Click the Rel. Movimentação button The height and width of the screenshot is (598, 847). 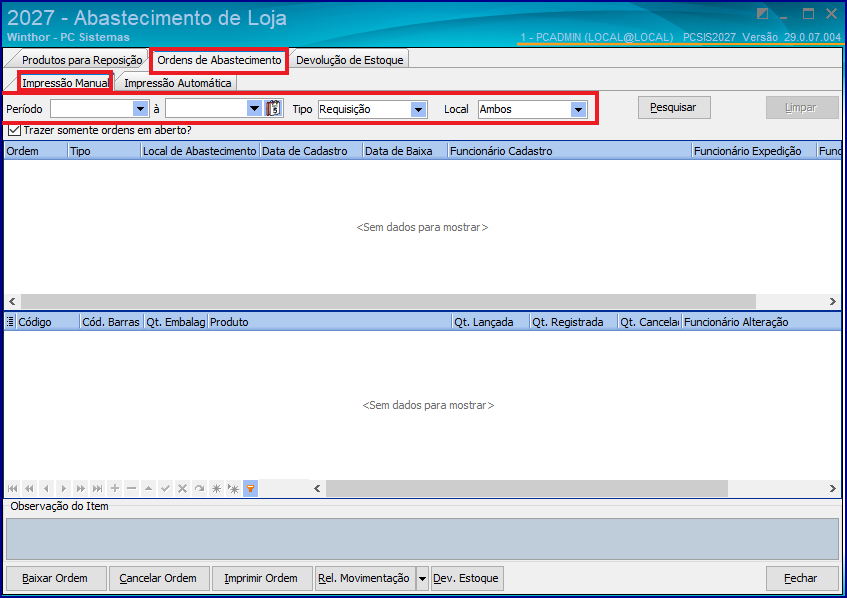click(365, 579)
